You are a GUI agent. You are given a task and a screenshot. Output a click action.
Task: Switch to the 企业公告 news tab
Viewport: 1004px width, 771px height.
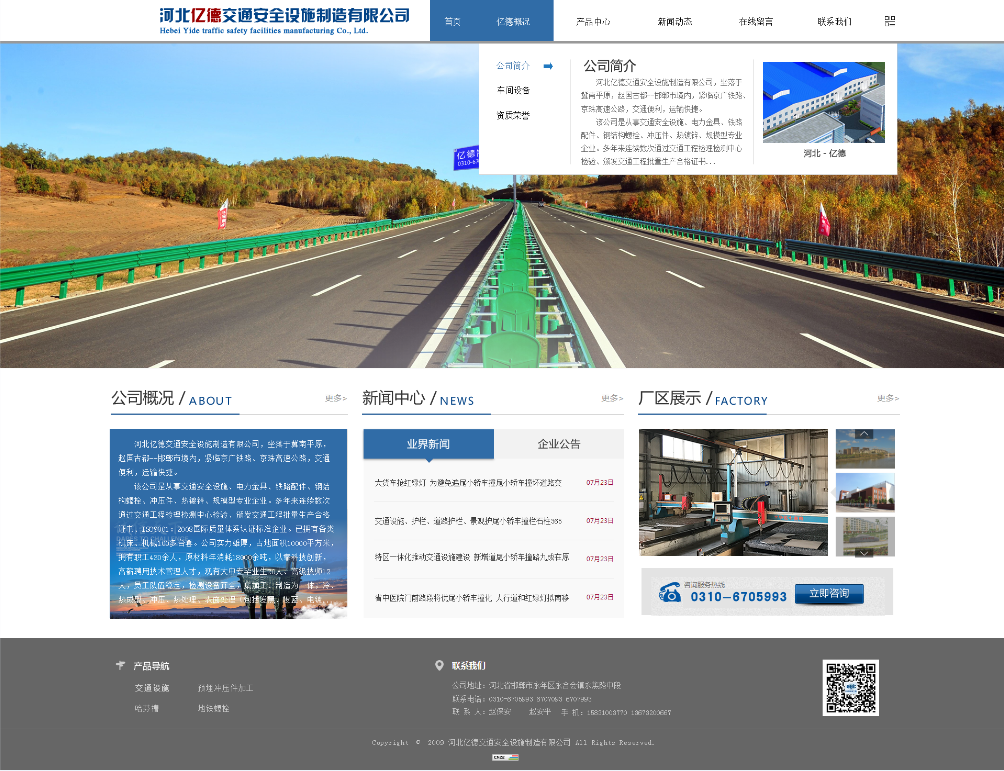558,444
